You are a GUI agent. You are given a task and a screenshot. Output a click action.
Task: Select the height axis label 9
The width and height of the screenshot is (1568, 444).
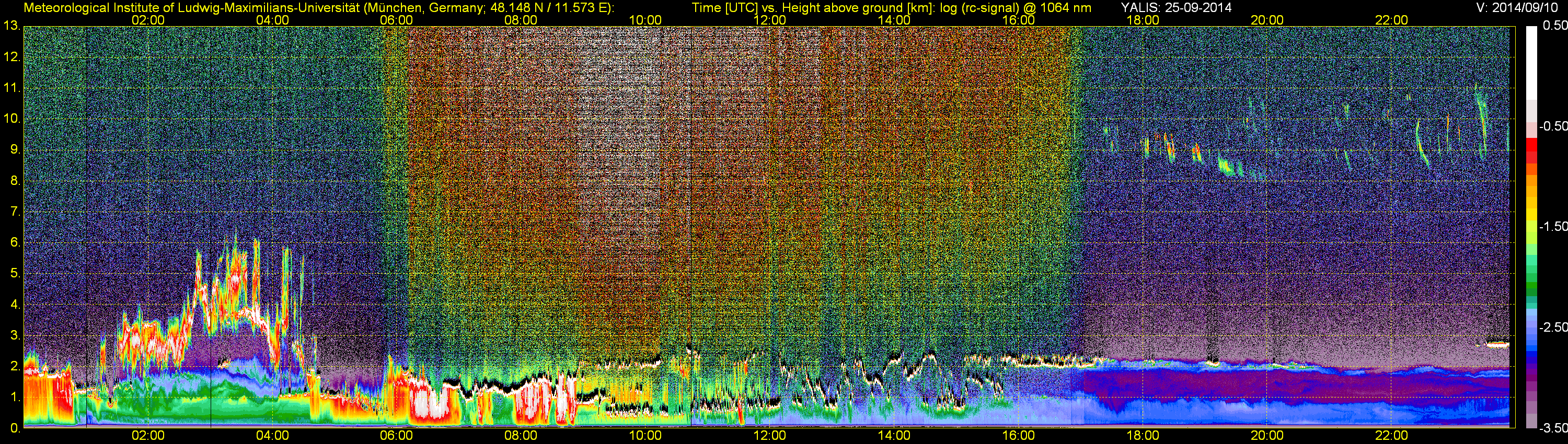(x=14, y=149)
